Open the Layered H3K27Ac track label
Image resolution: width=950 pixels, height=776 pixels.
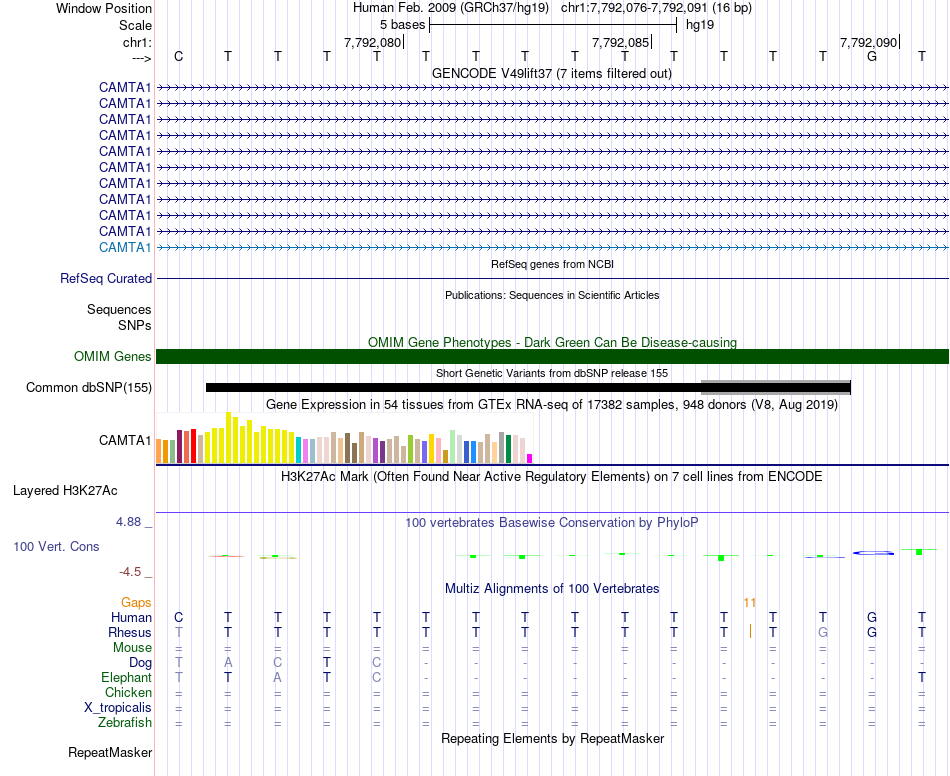point(65,491)
